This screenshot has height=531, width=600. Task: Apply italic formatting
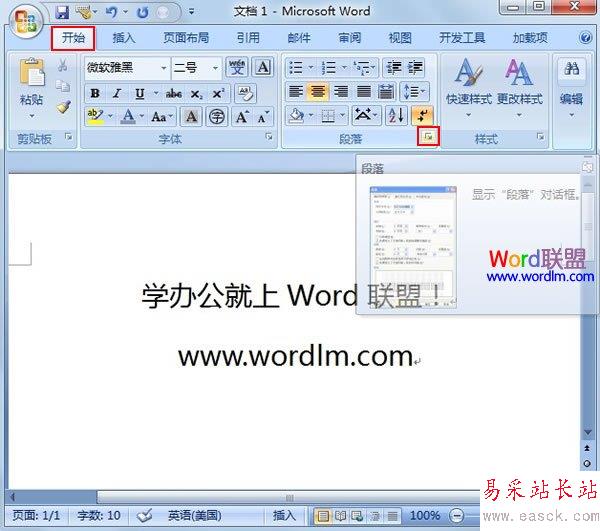click(117, 93)
